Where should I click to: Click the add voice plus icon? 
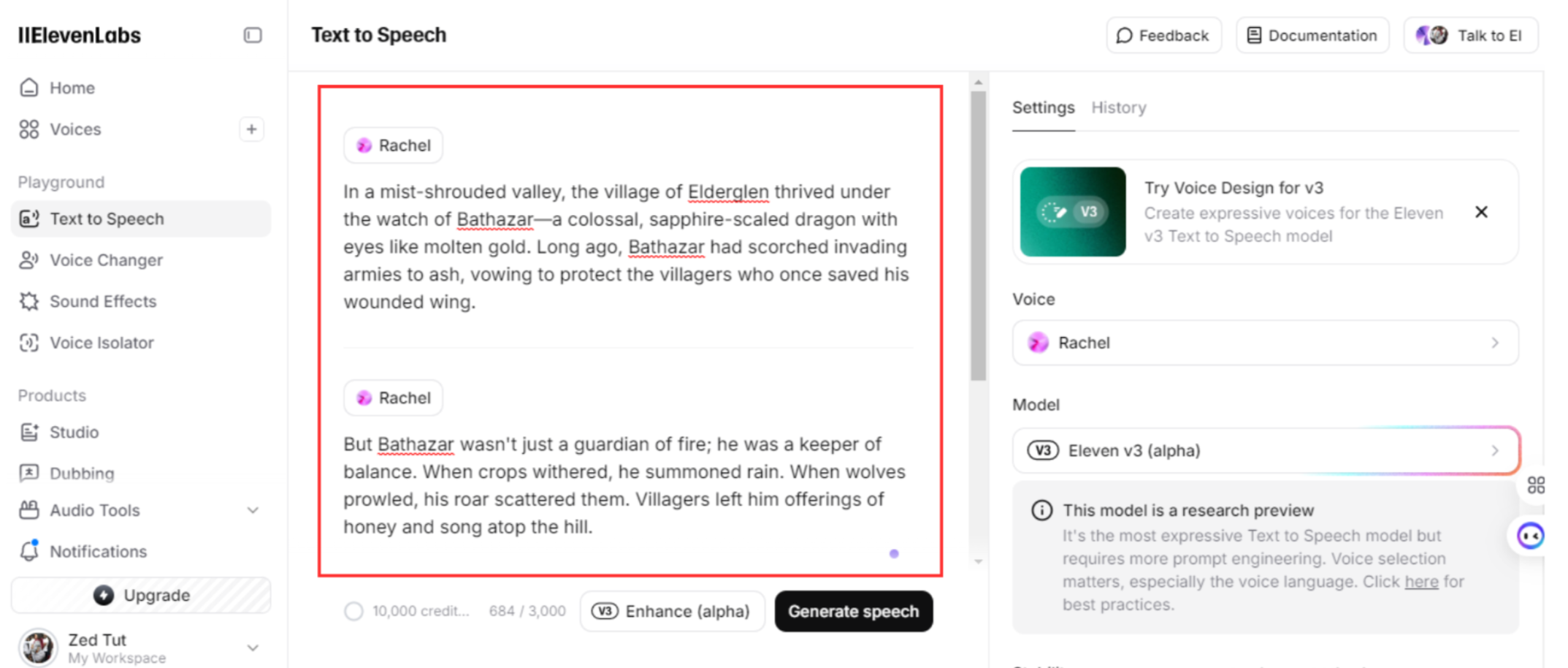(x=251, y=129)
